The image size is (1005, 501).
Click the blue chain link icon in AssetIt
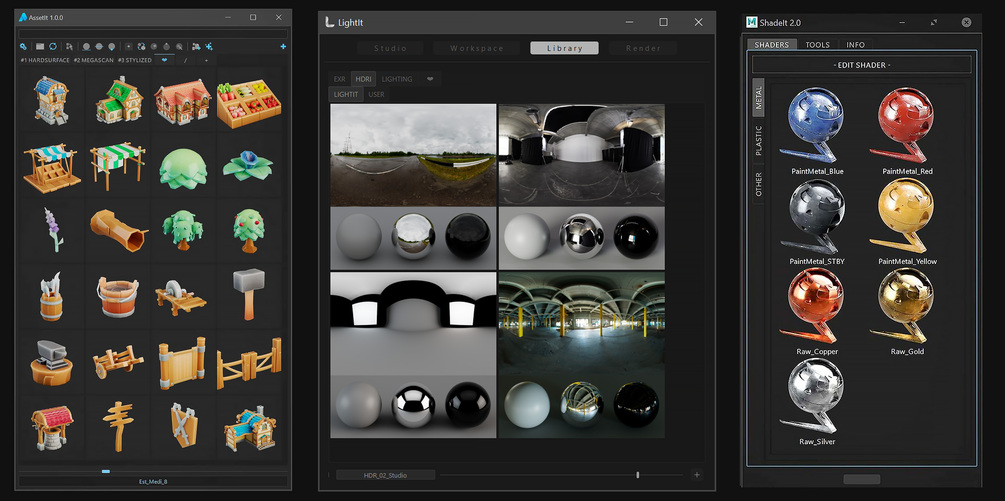tap(23, 47)
